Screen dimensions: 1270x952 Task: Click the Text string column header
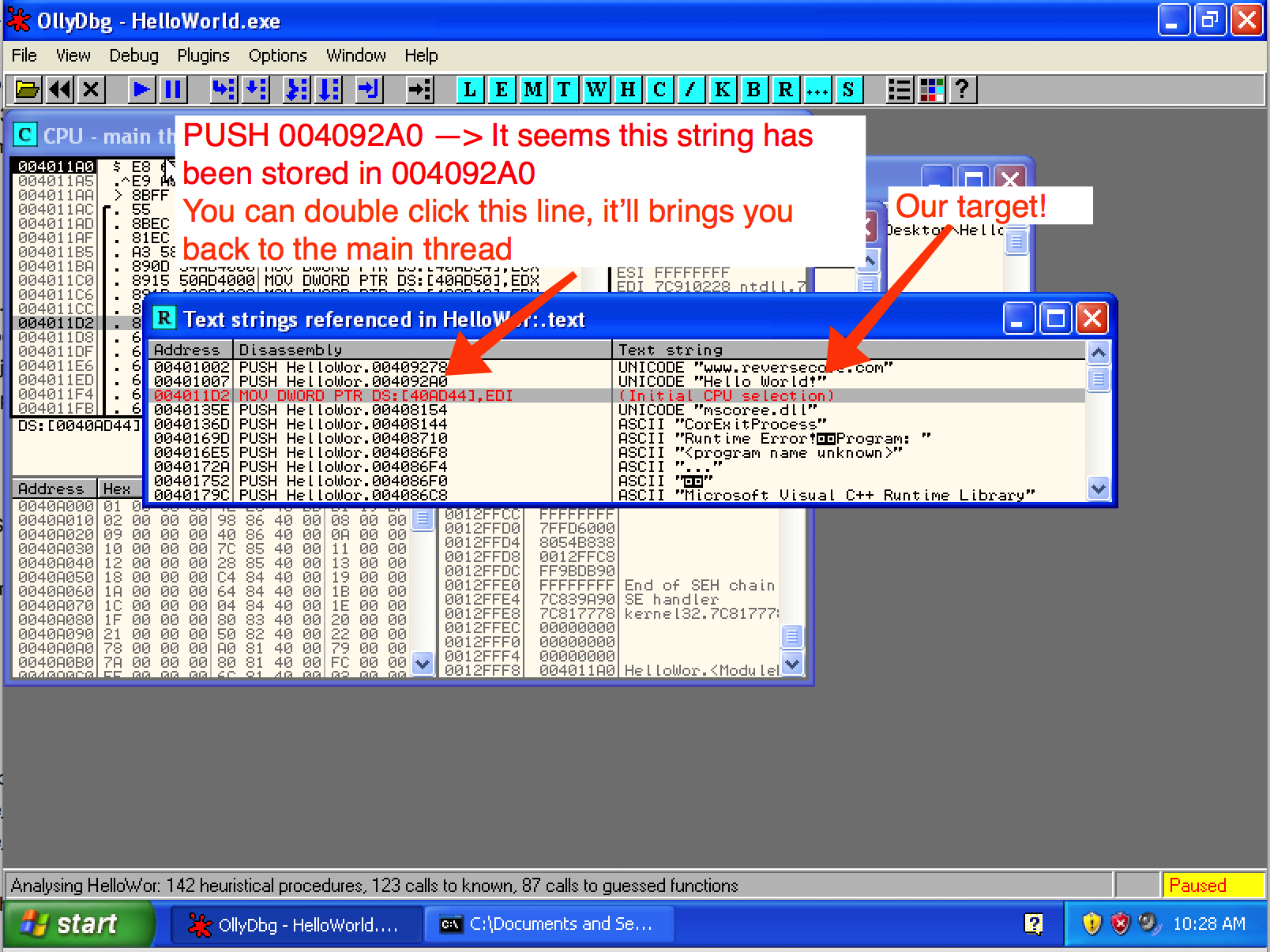[849, 350]
